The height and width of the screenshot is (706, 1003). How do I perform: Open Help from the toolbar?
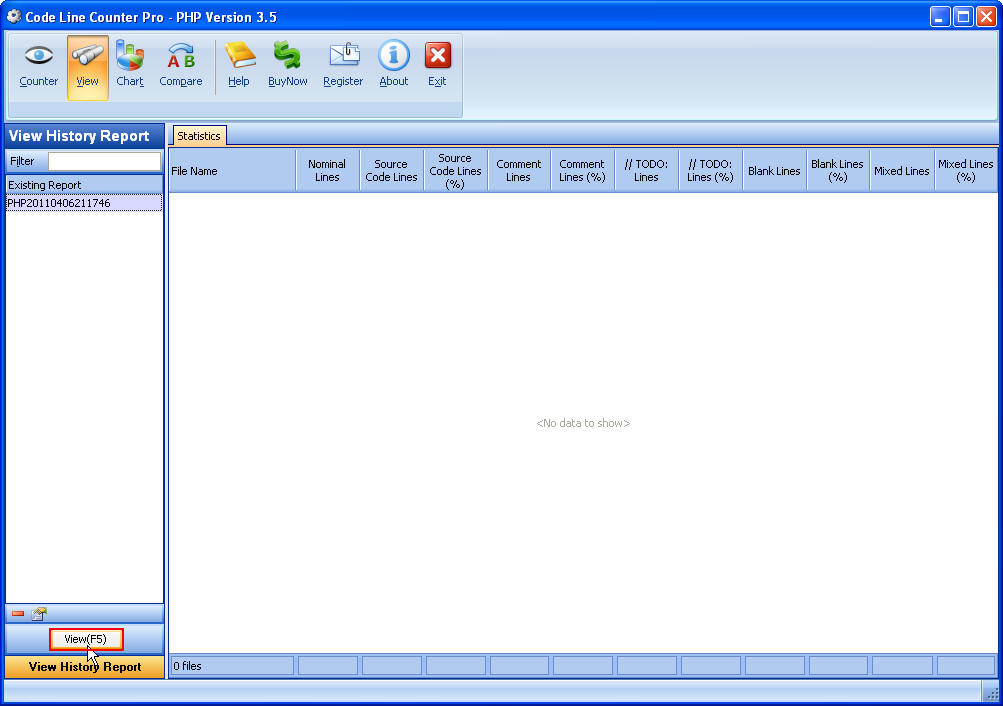239,65
